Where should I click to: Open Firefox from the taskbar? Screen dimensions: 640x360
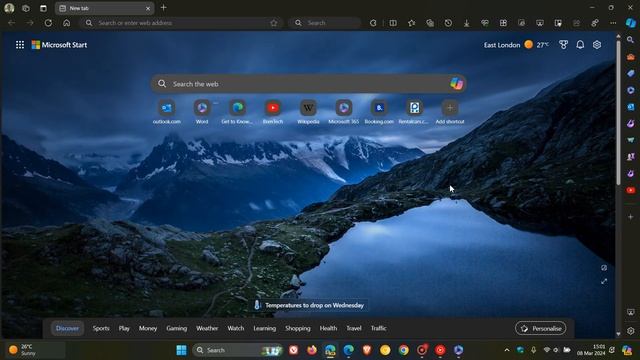point(312,350)
